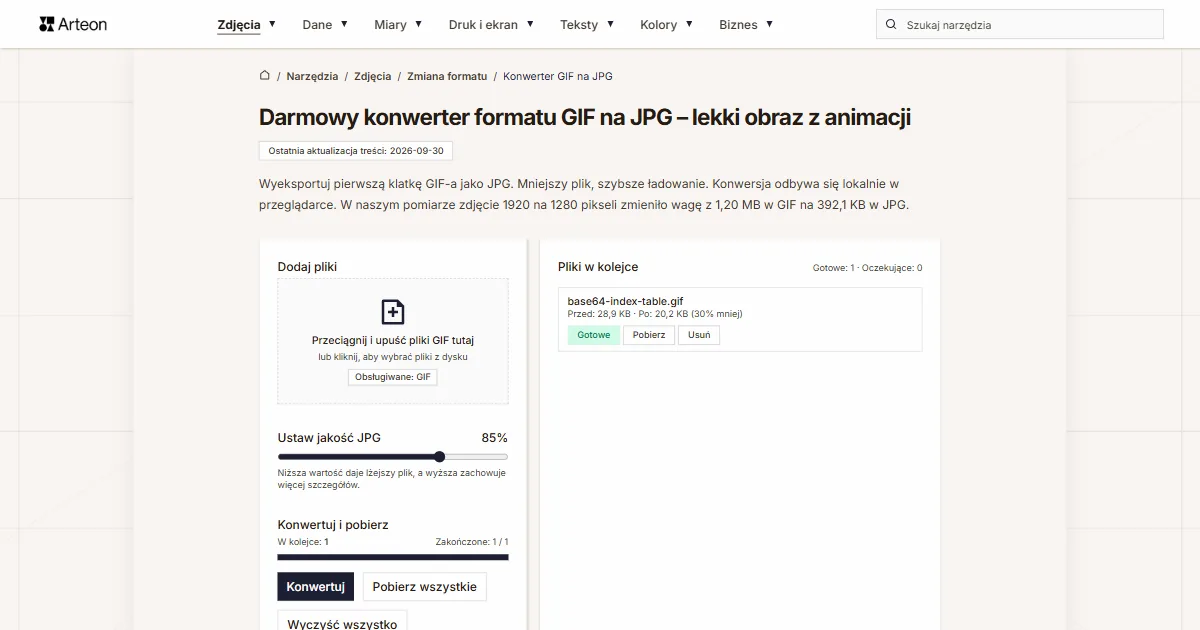Click the Arteon logo icon

tap(46, 24)
